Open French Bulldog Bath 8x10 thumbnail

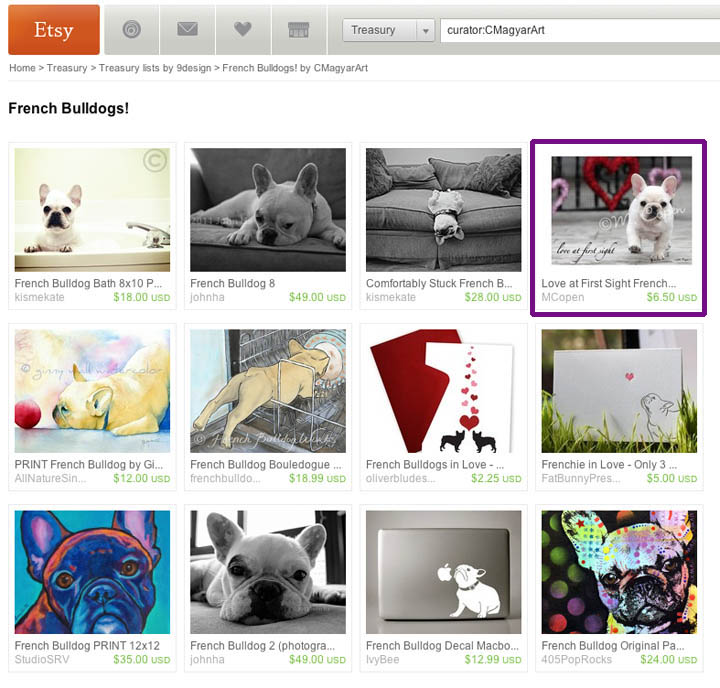click(92, 209)
